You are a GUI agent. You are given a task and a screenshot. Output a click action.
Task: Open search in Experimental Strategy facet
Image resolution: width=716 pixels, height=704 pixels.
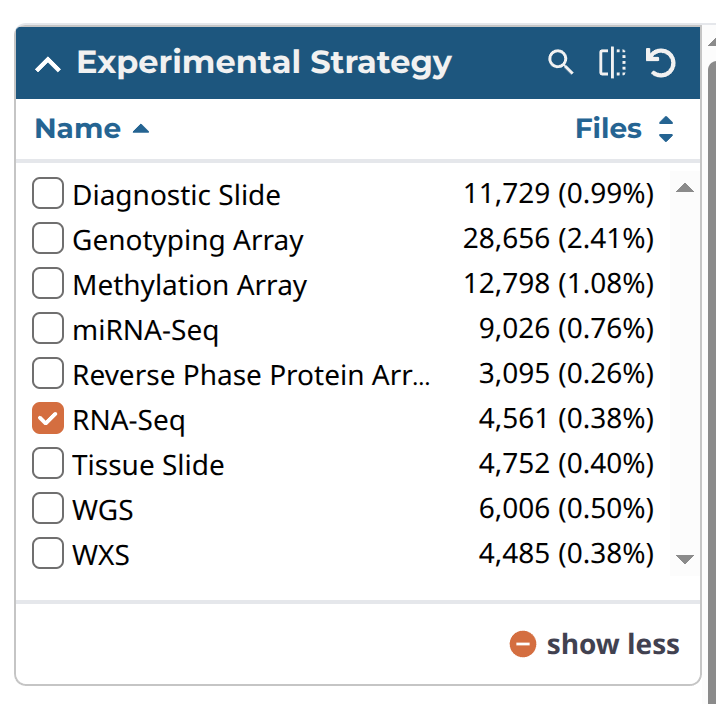(x=561, y=63)
